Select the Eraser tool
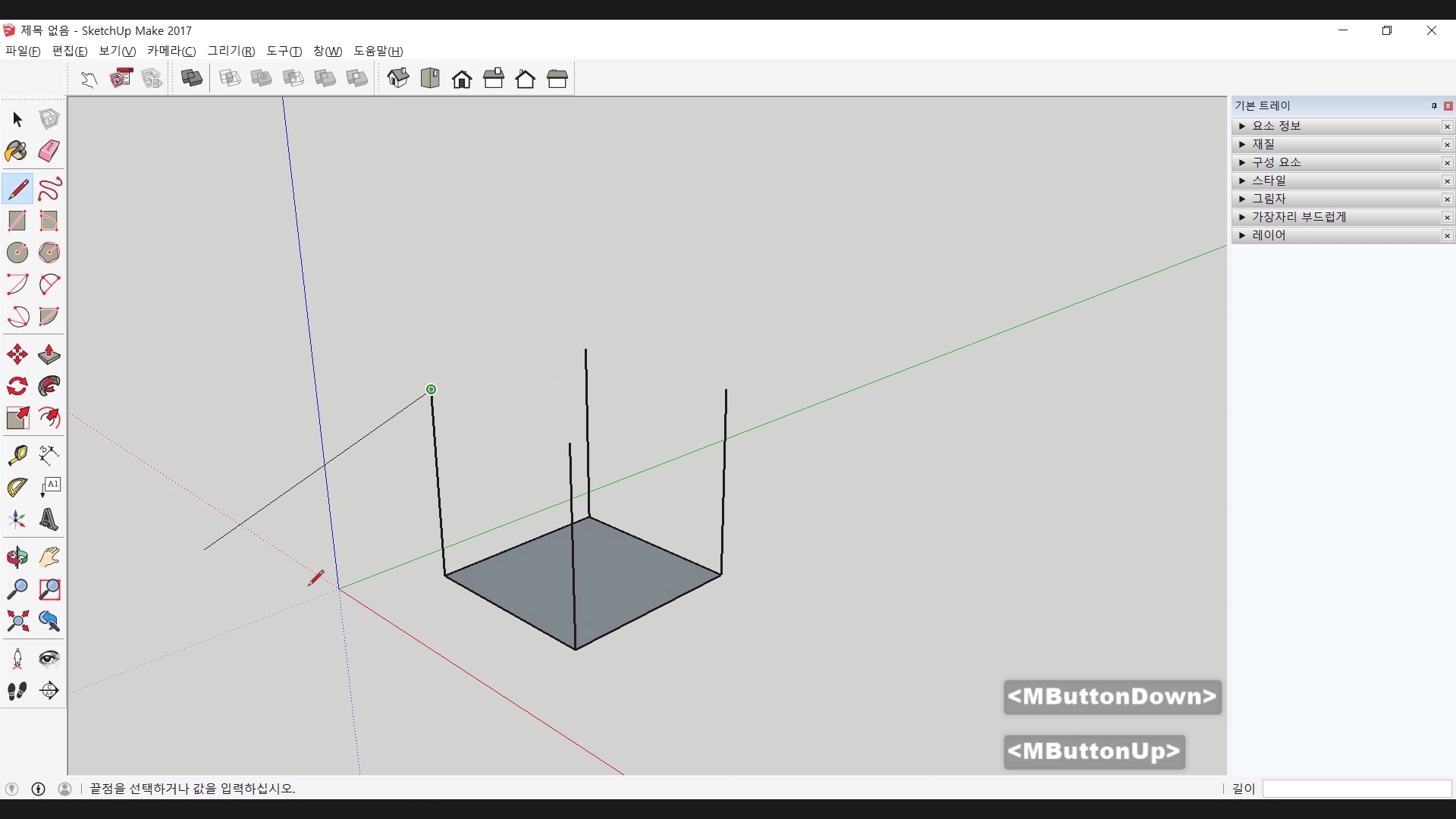The height and width of the screenshot is (819, 1456). (x=49, y=151)
